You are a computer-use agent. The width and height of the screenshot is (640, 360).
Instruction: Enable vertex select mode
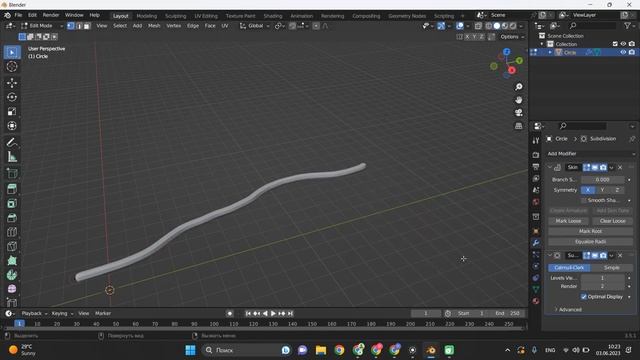(71, 26)
